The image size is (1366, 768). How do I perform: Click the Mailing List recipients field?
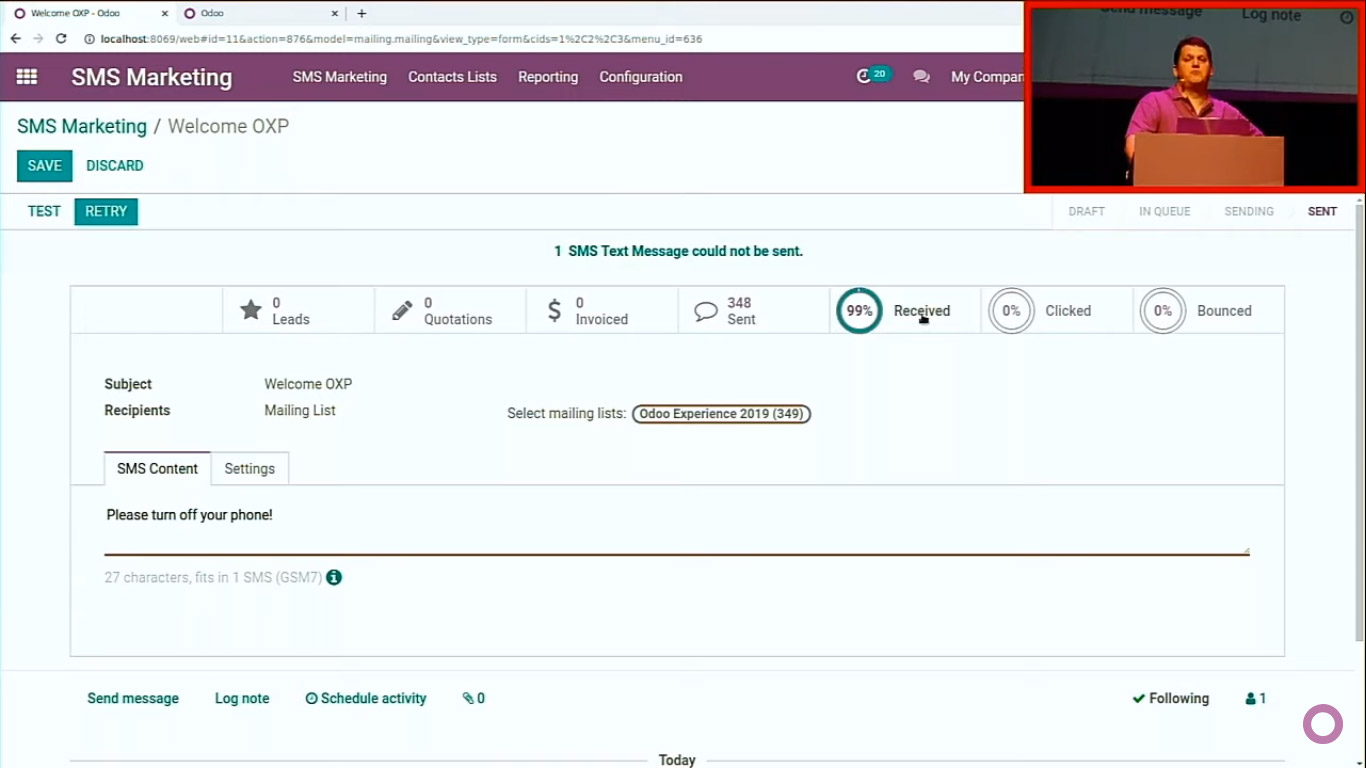click(300, 410)
